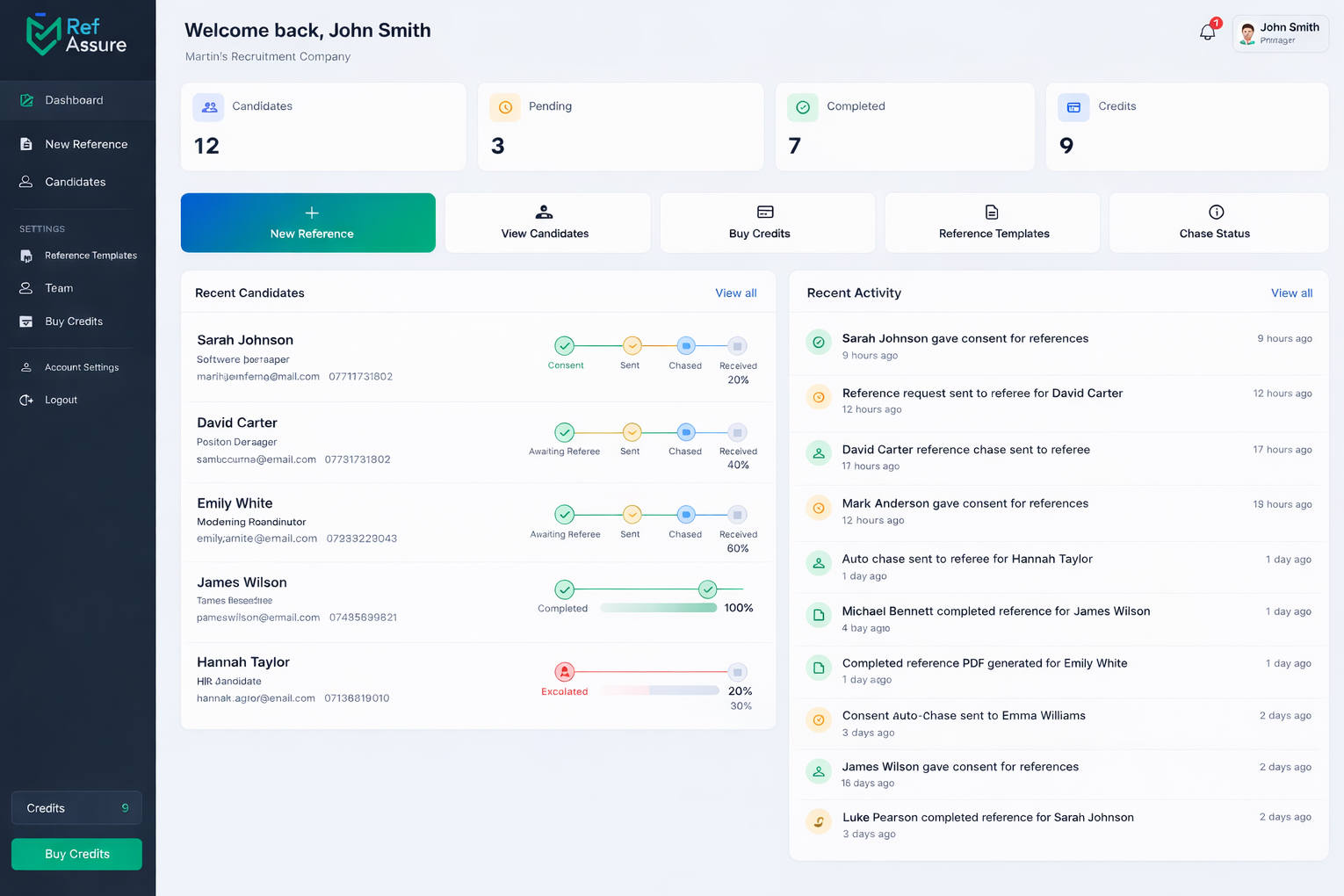This screenshot has height=896, width=1344.
Task: Click the New Reference button
Action: pyautogui.click(x=307, y=222)
